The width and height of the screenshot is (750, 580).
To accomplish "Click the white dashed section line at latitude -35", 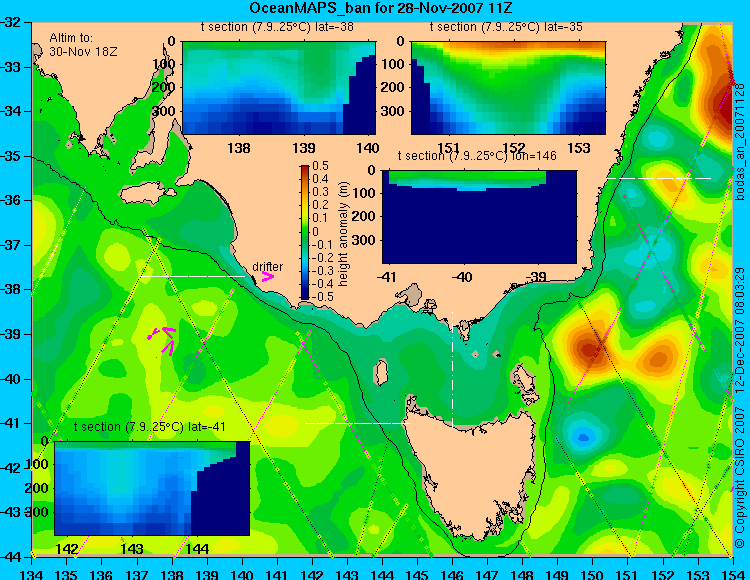I will (659, 178).
